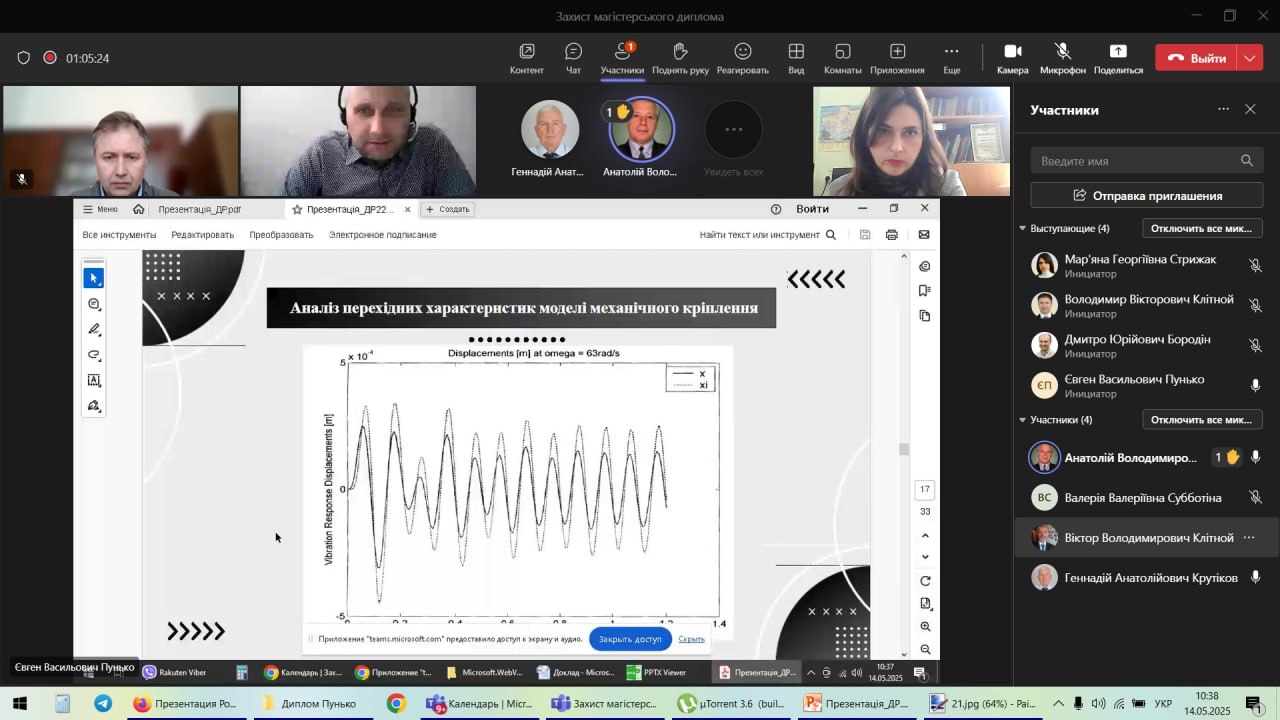1280x720 pixels.
Task: Open the Вид layout options
Action: (x=796, y=58)
